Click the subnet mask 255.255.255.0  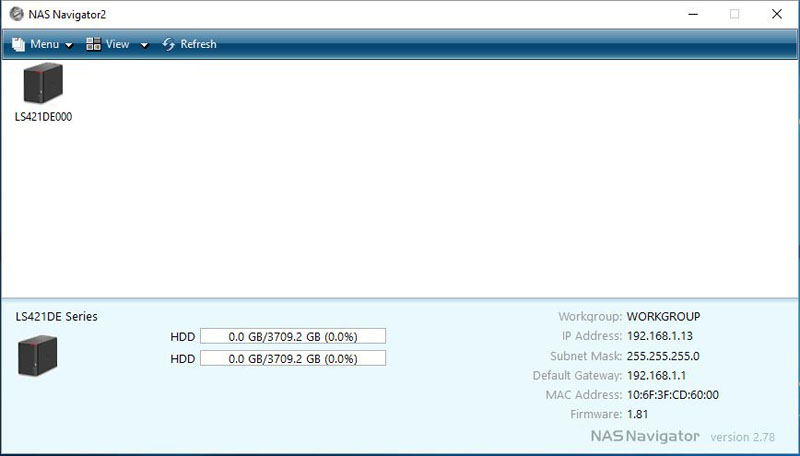663,356
